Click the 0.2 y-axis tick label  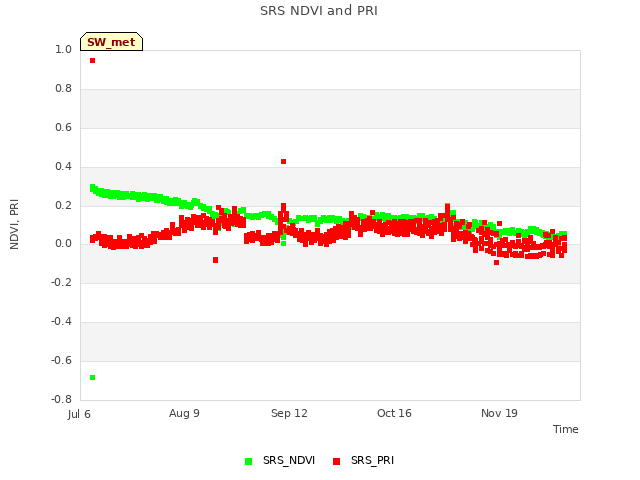tap(63, 205)
